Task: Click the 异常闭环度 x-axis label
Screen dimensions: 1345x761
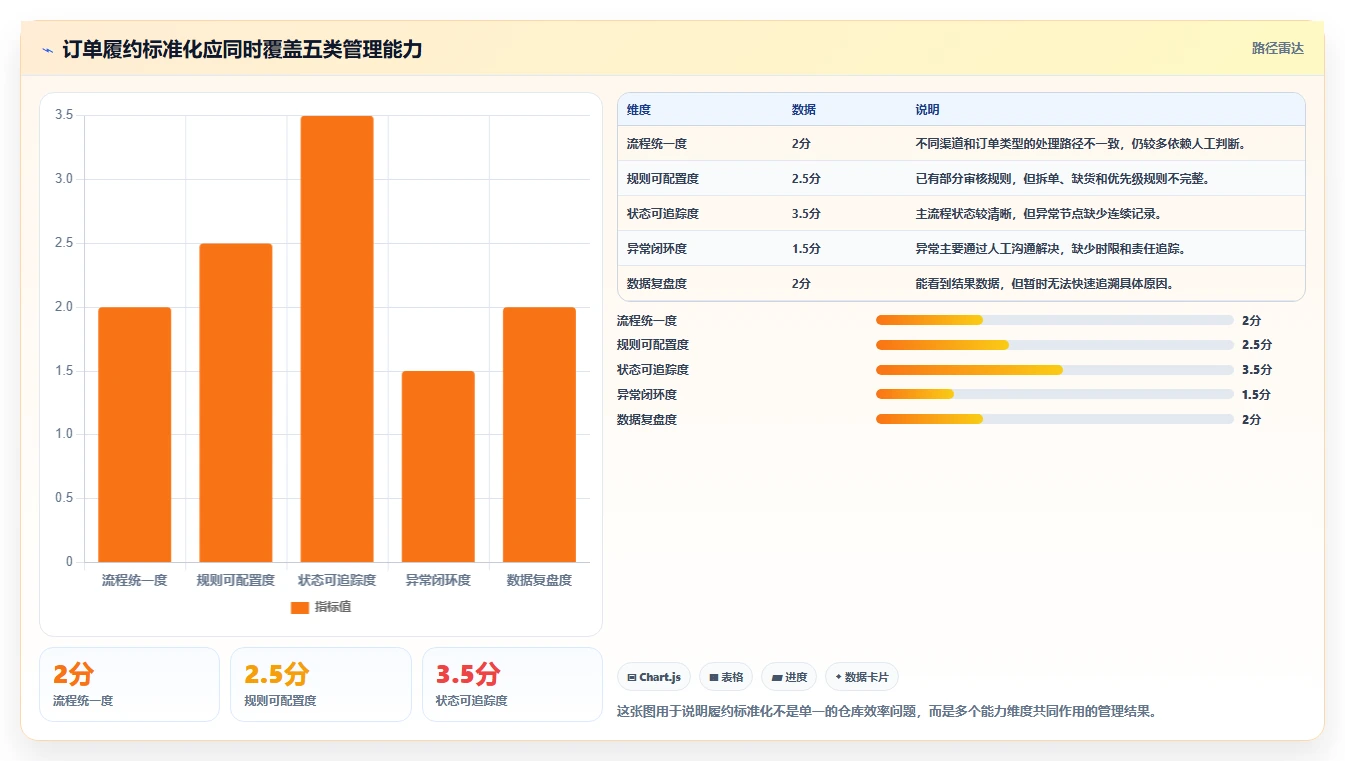Action: [x=438, y=580]
